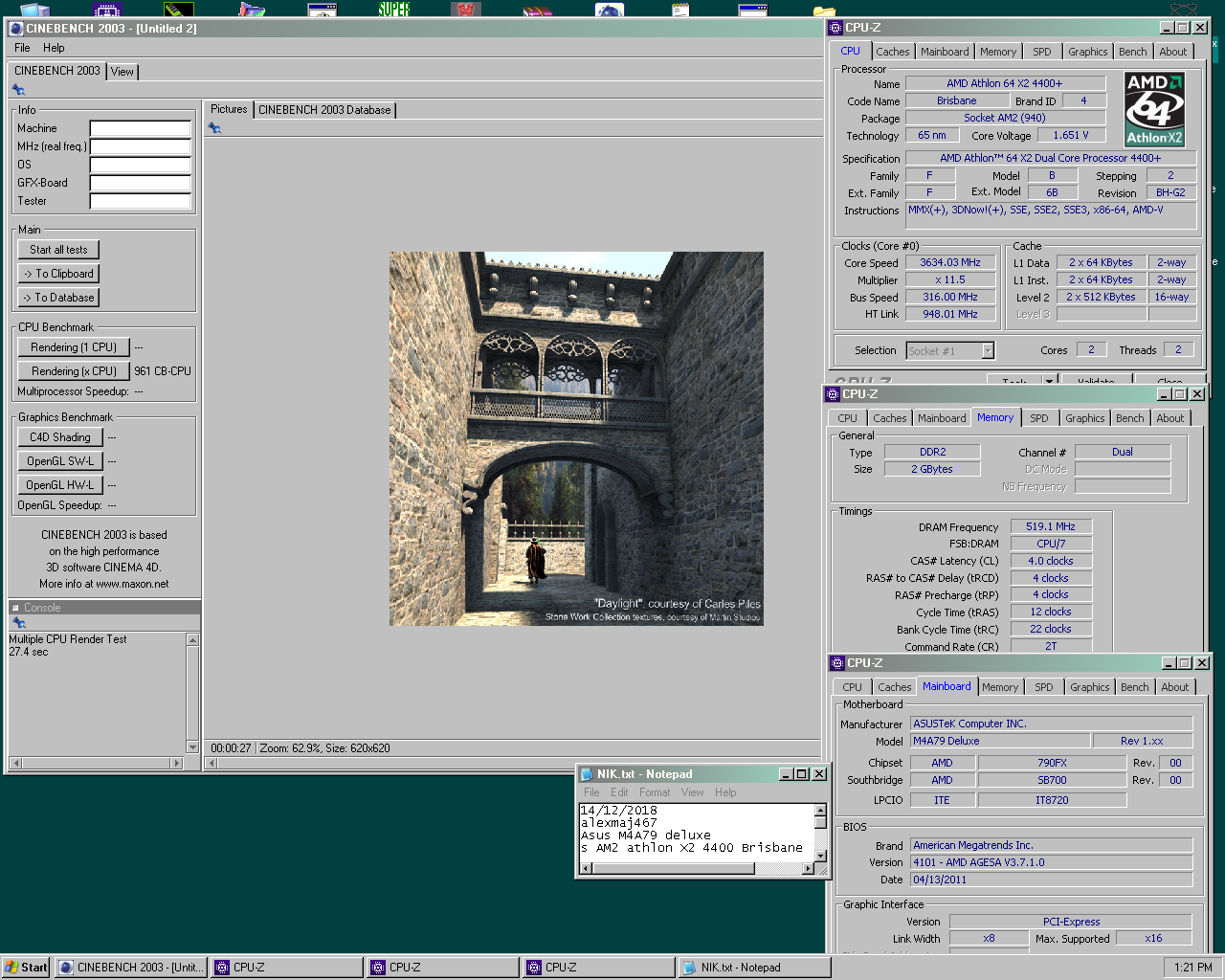Start the OpenGL SW-L test
This screenshot has width=1225, height=980.
tap(60, 461)
